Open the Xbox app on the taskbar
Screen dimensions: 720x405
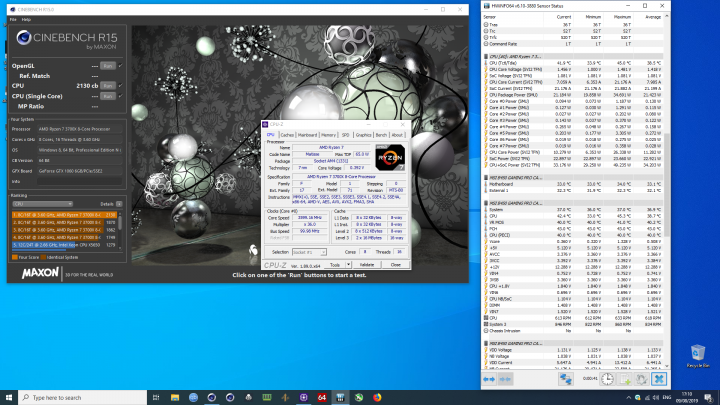(359, 398)
